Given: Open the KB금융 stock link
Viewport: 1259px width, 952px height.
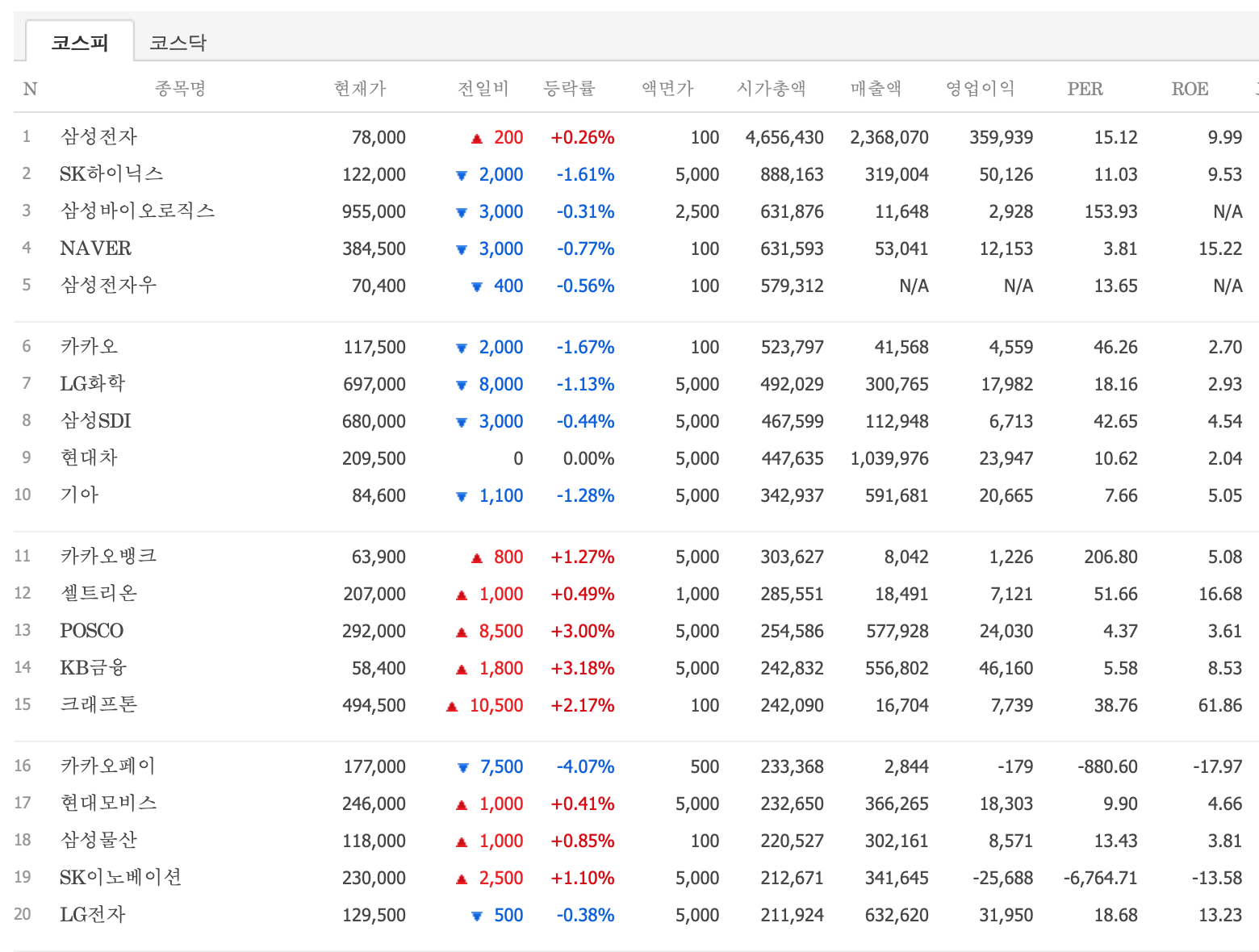Looking at the screenshot, I should (x=93, y=668).
